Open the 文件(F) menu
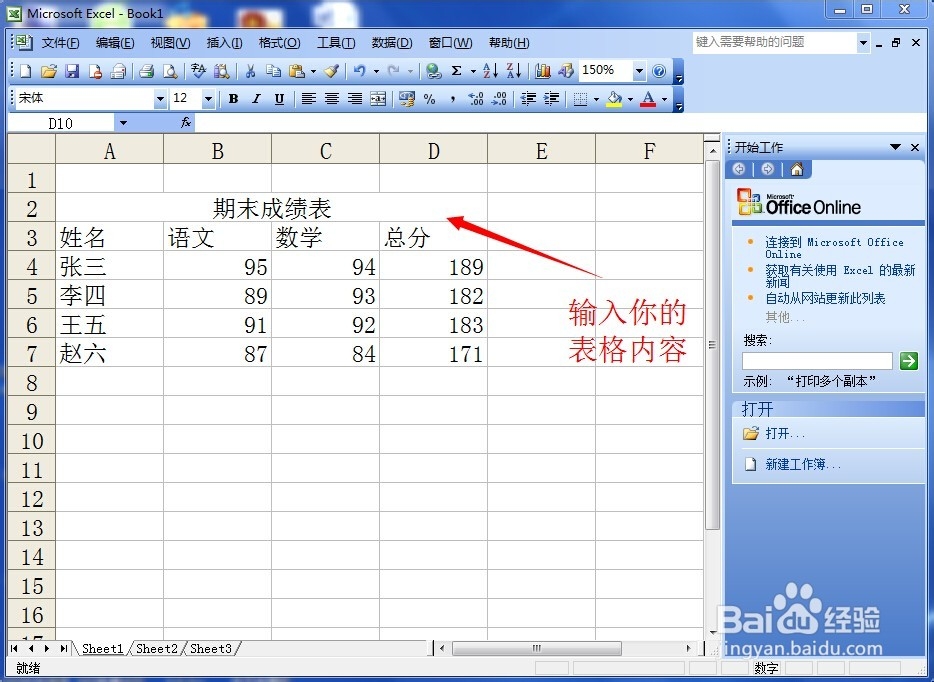This screenshot has width=934, height=682. coord(60,43)
